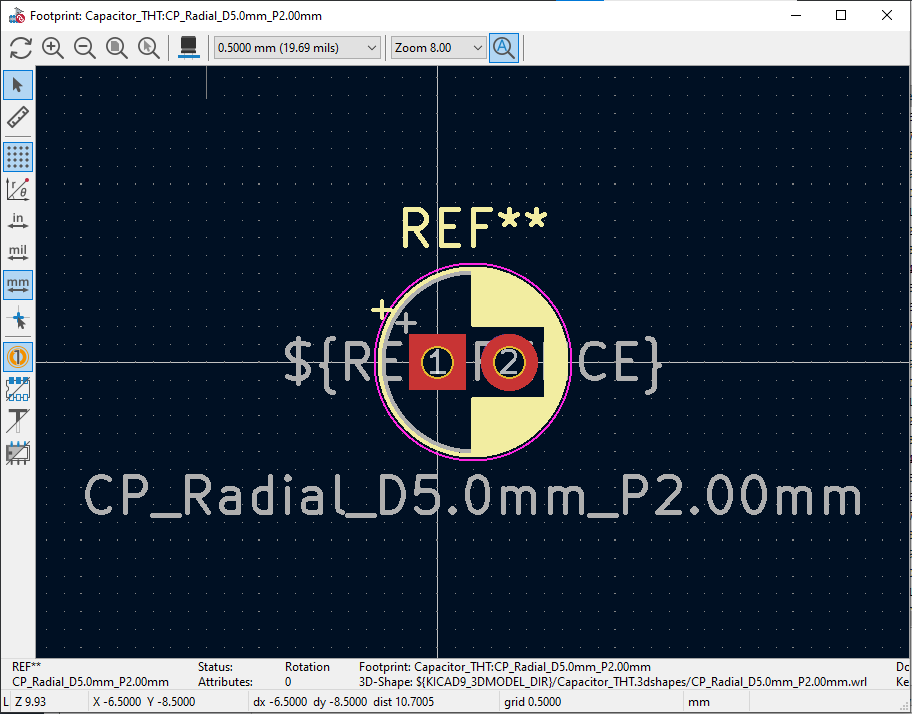The width and height of the screenshot is (912, 714).
Task: Maximize the footprint viewer window
Action: click(841, 15)
